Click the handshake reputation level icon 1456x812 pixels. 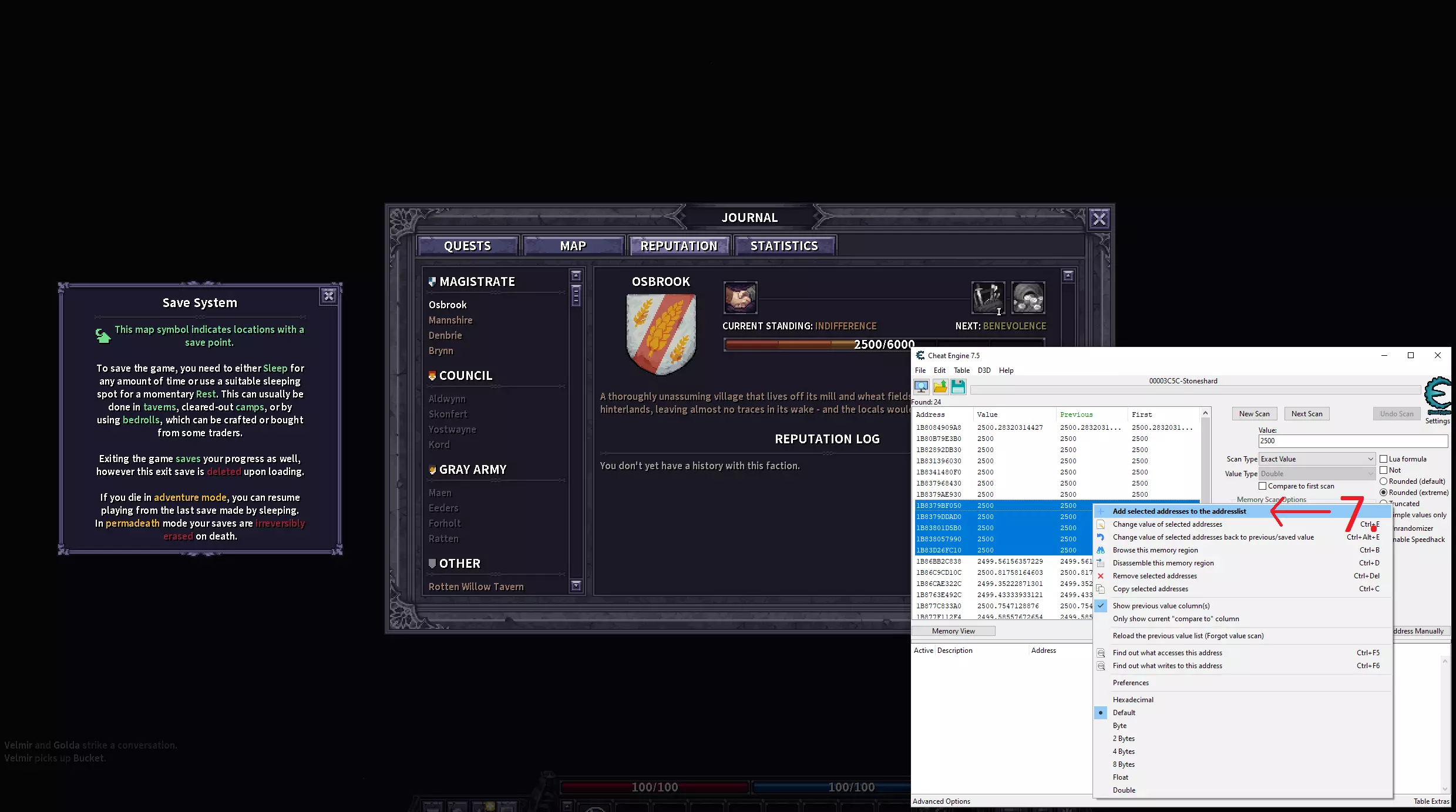(740, 298)
